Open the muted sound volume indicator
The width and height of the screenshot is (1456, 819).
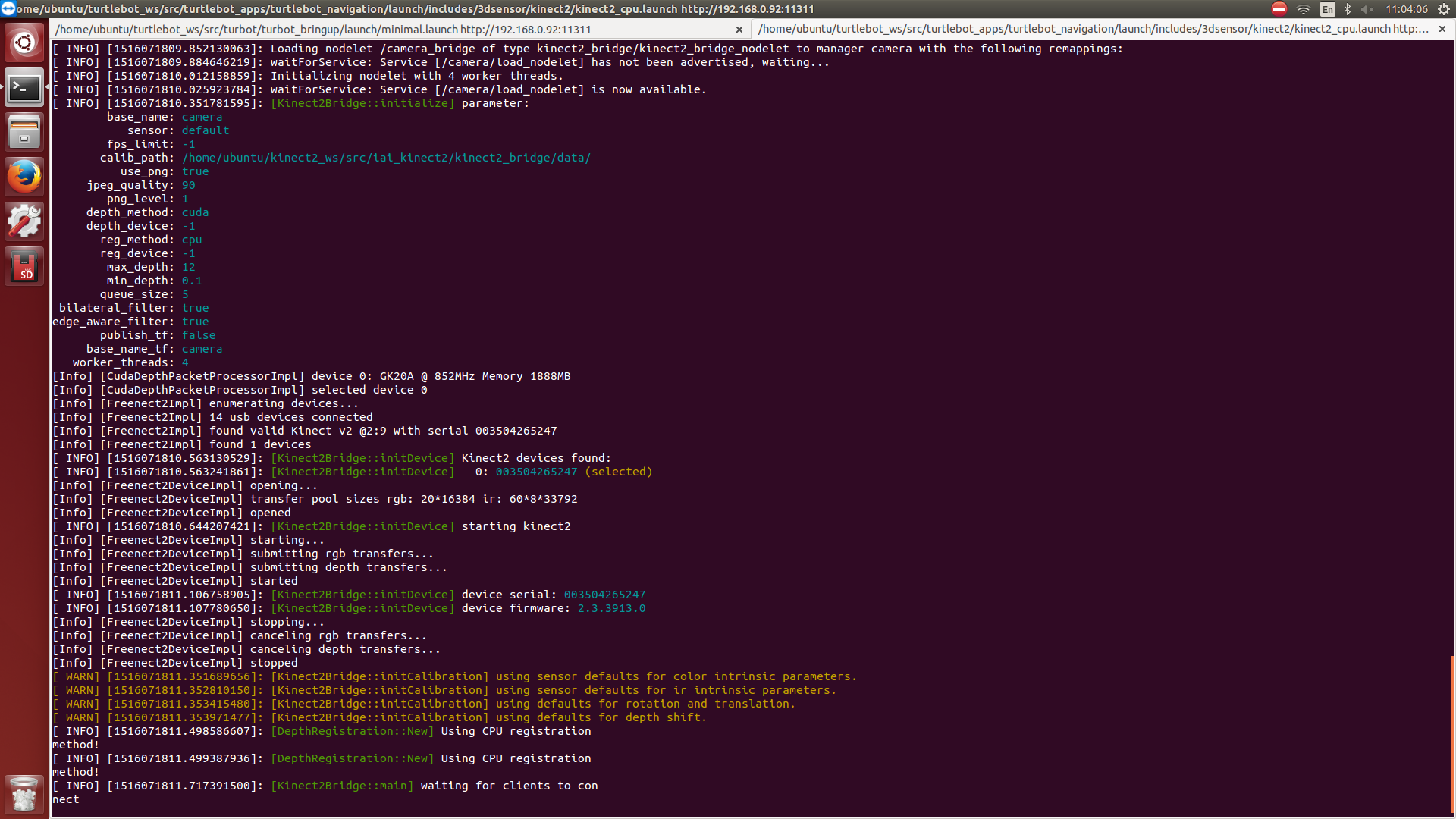coord(1367,9)
